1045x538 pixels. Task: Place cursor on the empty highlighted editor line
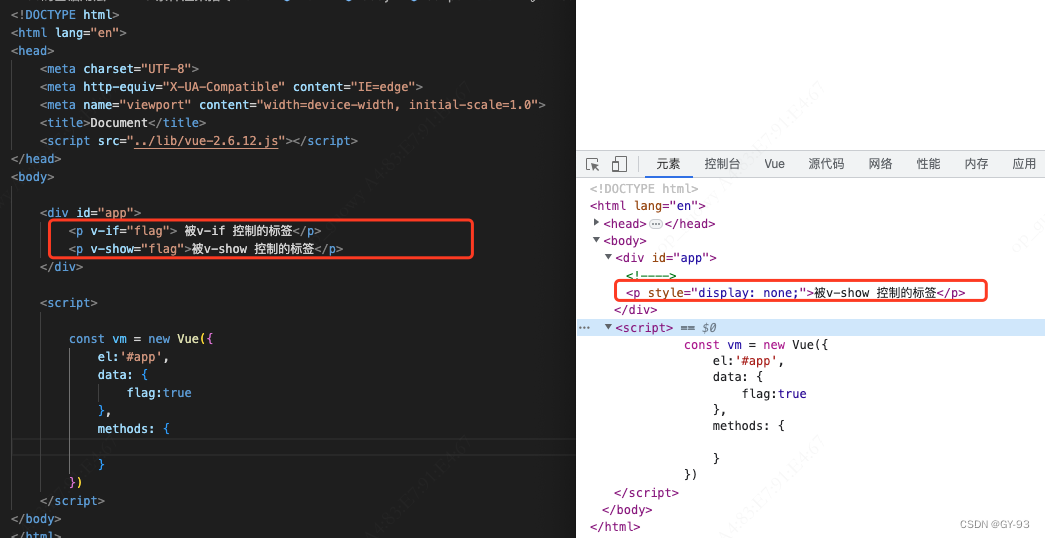click(293, 447)
